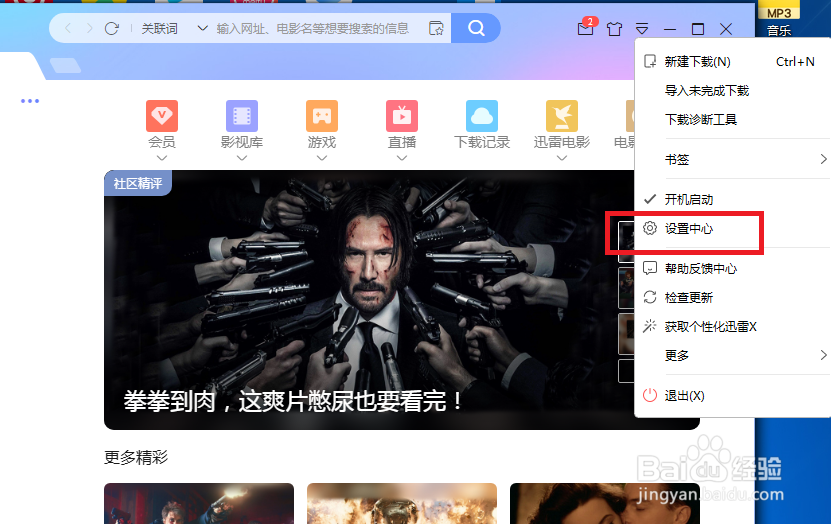The image size is (831, 524).
Task: Expand the chevron under 会员
Action: 162,158
